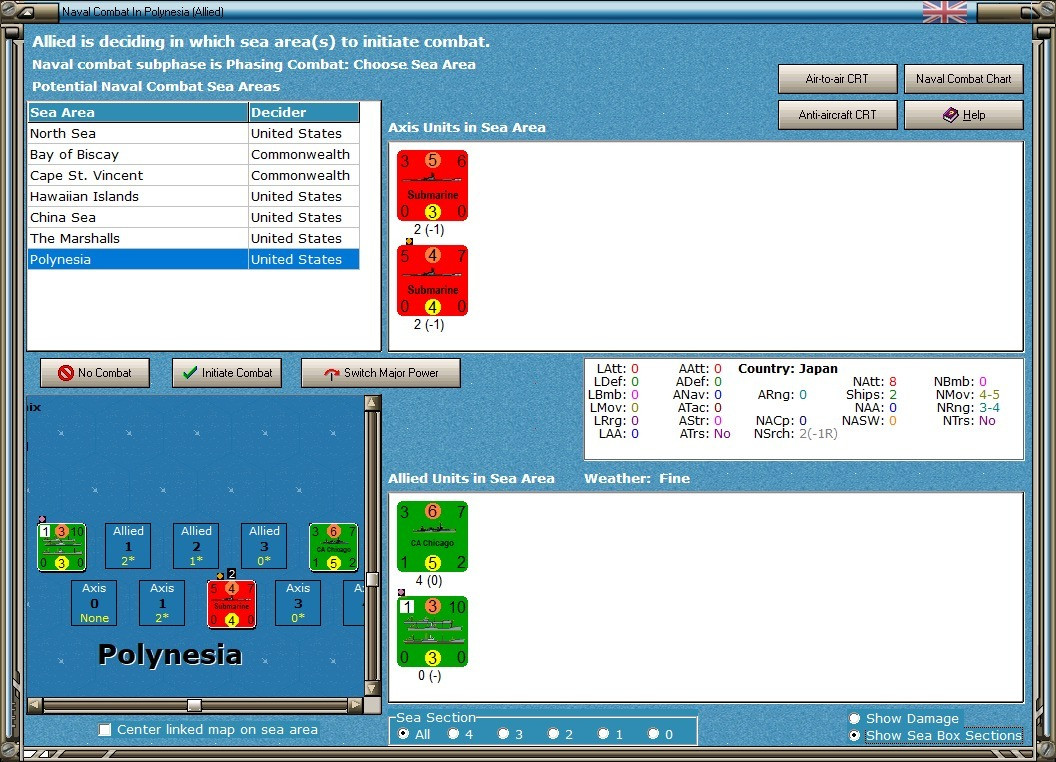
Task: Click the Allied 2 sea box section
Action: coord(196,546)
